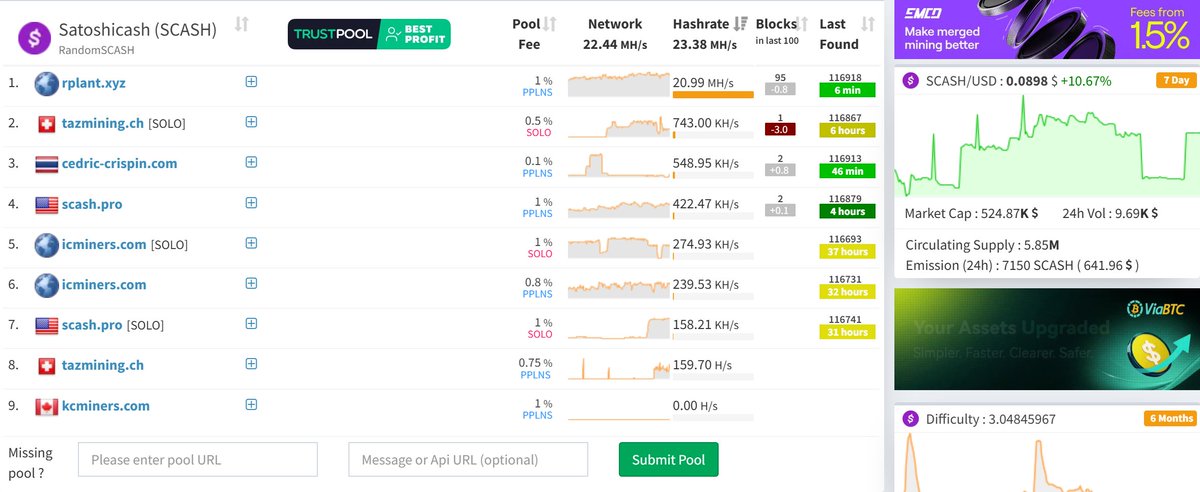Viewport: 1200px width, 492px height.
Task: Click the Swiss flag on tazmining.ch row 8
Action: [x=46, y=366]
